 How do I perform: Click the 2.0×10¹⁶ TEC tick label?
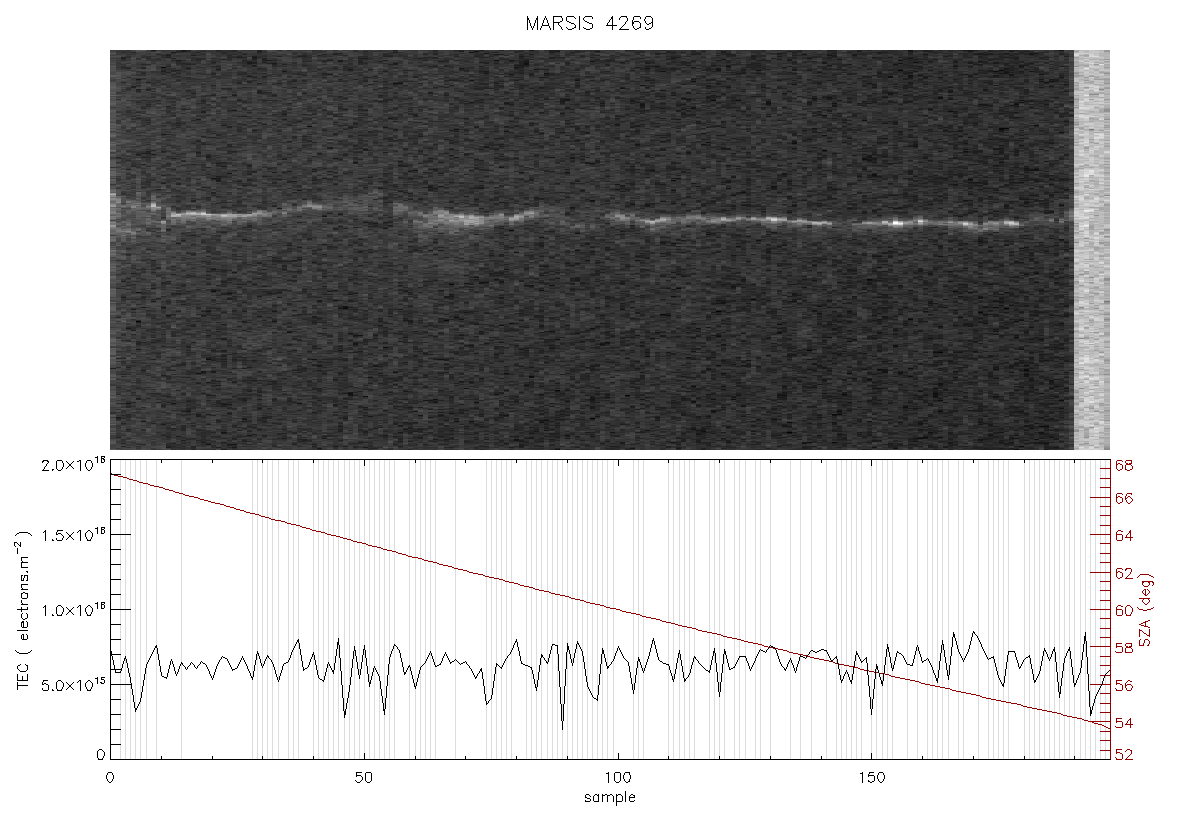73,465
